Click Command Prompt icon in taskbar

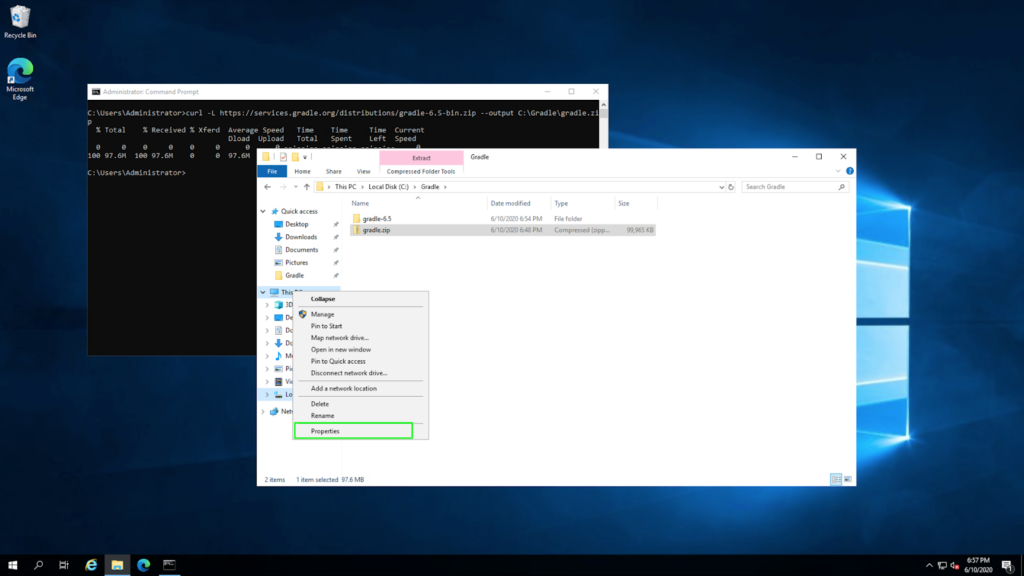[169, 565]
